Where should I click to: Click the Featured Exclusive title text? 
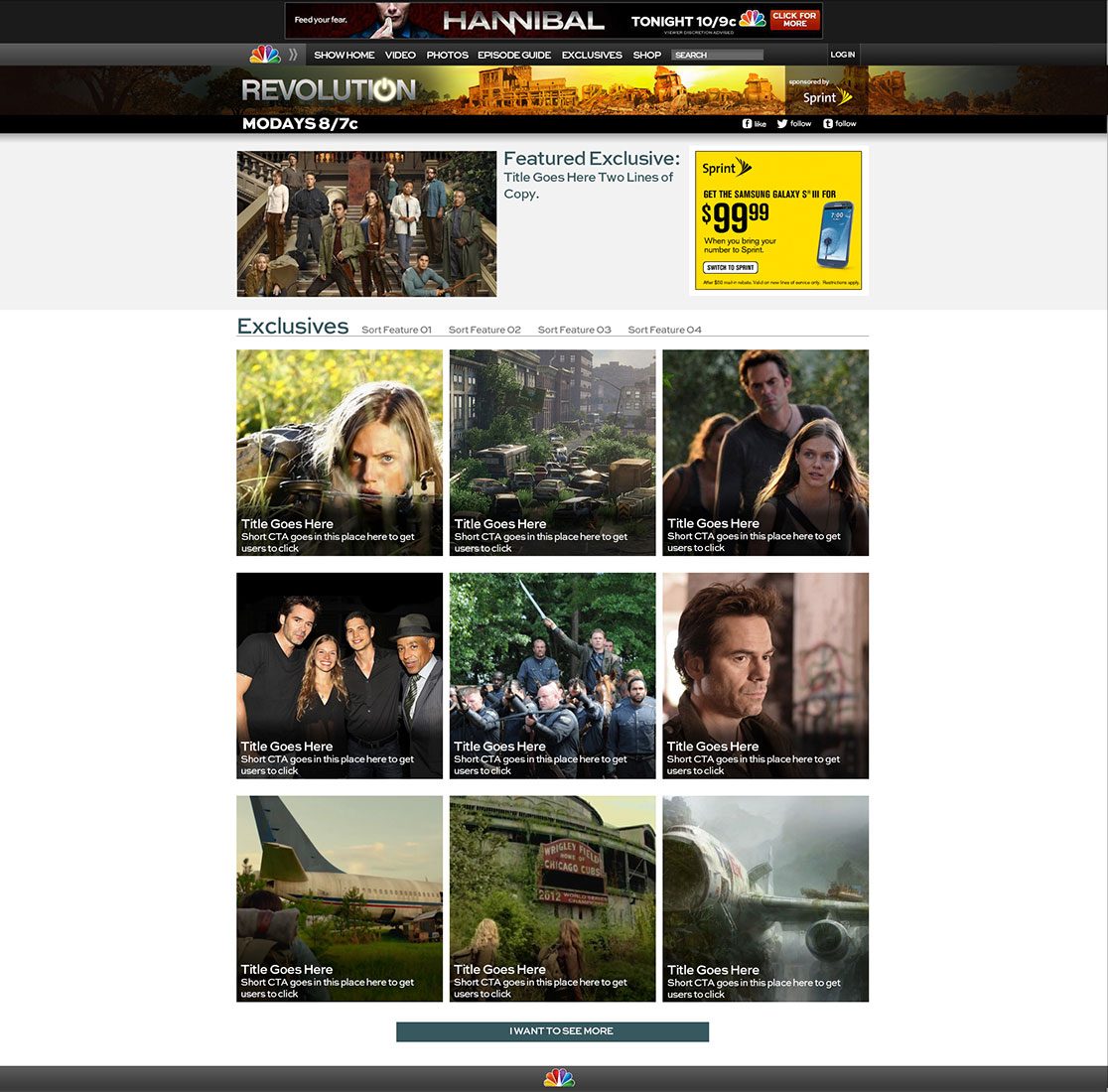(592, 158)
